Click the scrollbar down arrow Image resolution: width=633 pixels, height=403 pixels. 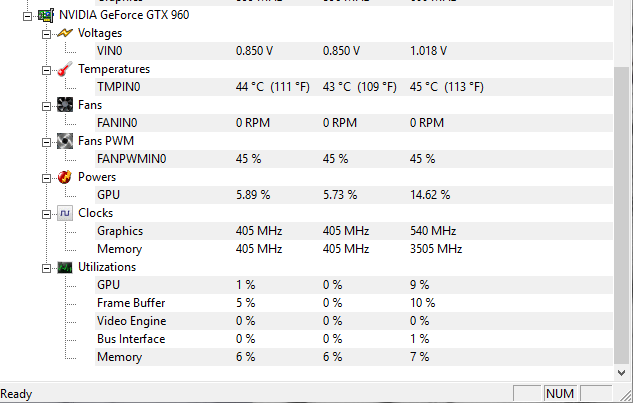[x=621, y=372]
